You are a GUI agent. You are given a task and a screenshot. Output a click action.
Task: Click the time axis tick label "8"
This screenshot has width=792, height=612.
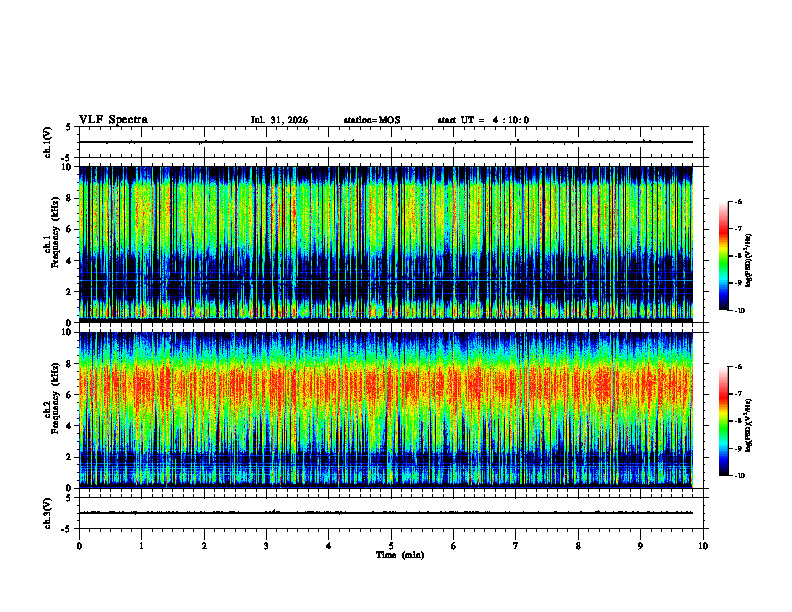578,546
